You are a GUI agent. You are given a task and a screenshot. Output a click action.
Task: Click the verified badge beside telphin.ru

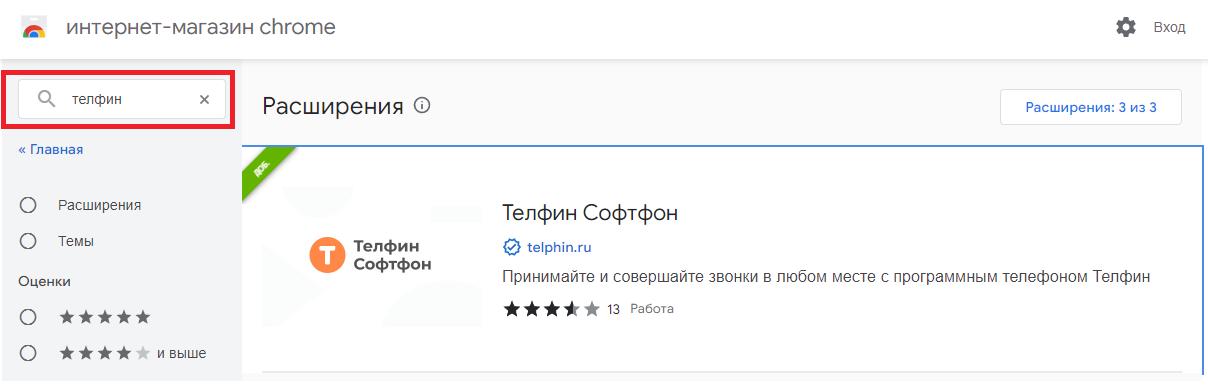coord(512,246)
